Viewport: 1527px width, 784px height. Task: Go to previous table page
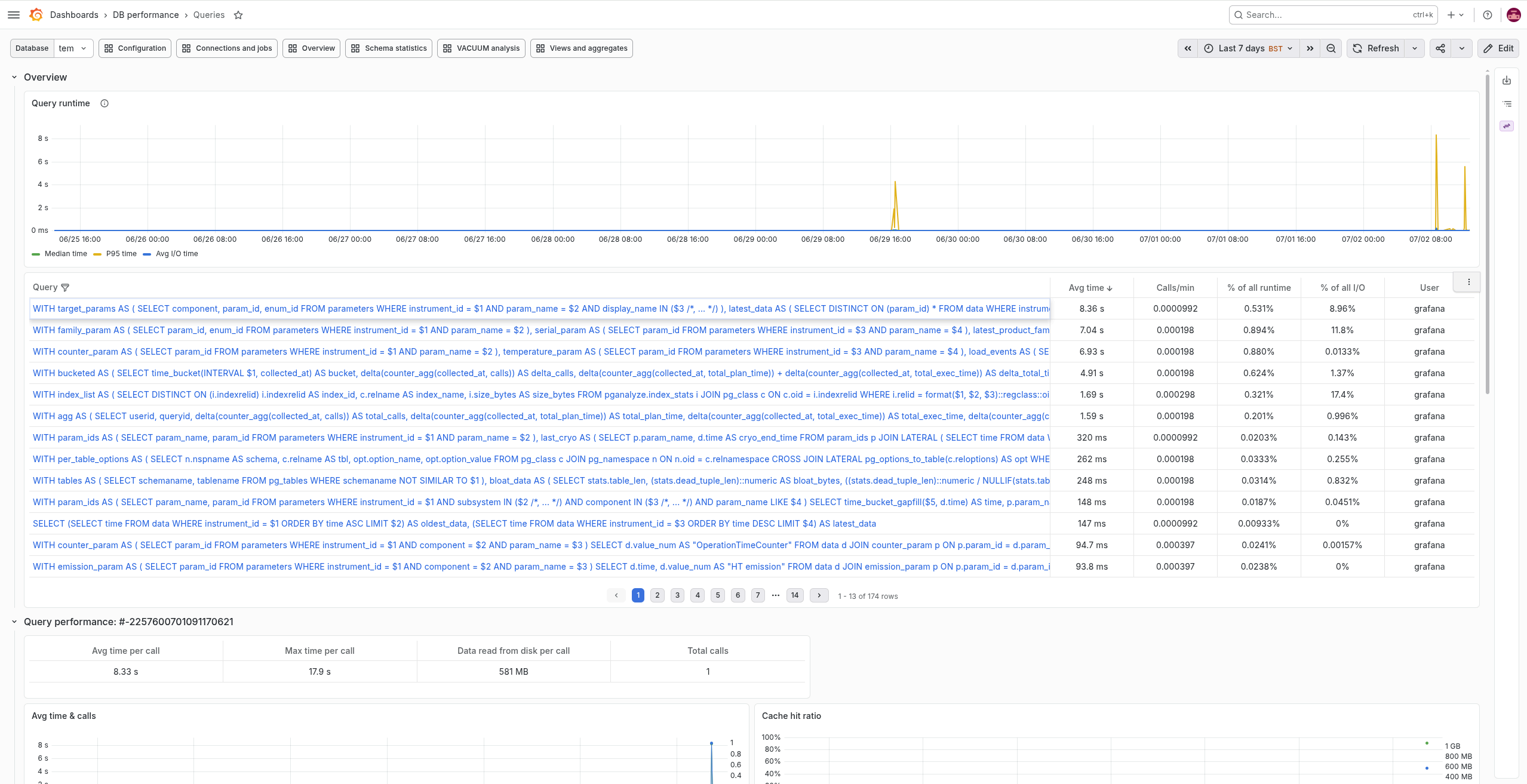[616, 595]
